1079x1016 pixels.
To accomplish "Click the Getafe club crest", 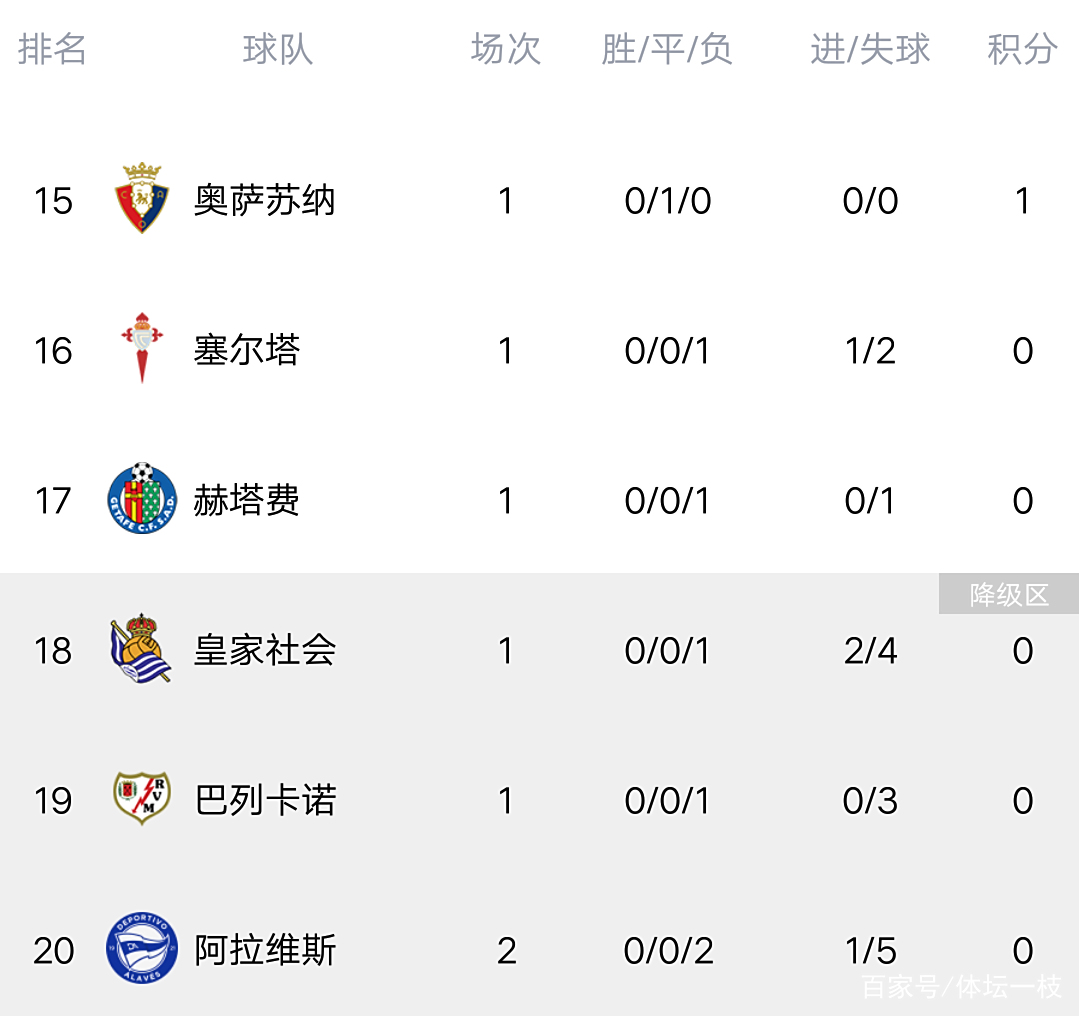I will point(142,499).
